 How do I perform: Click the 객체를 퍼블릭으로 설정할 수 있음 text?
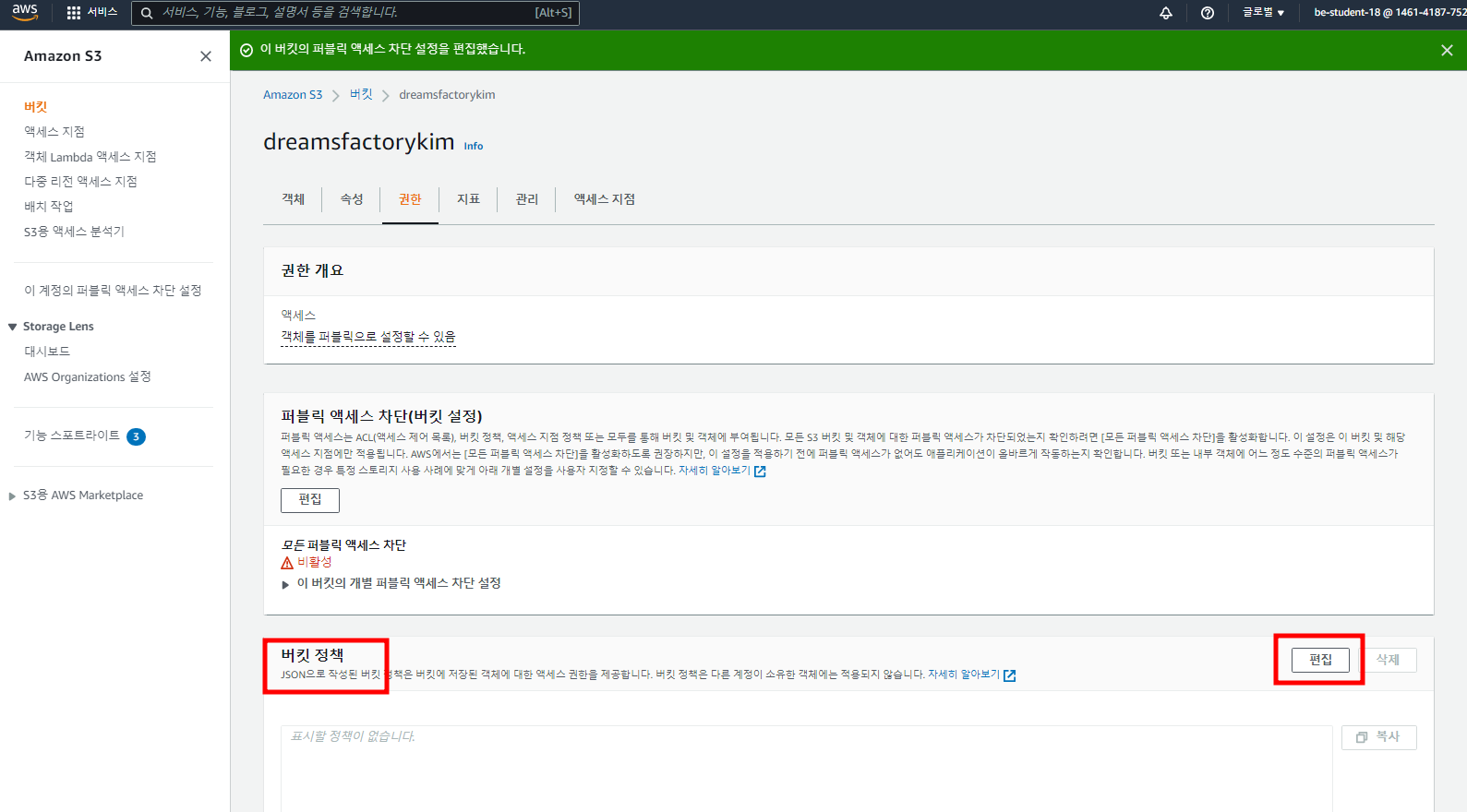(368, 337)
